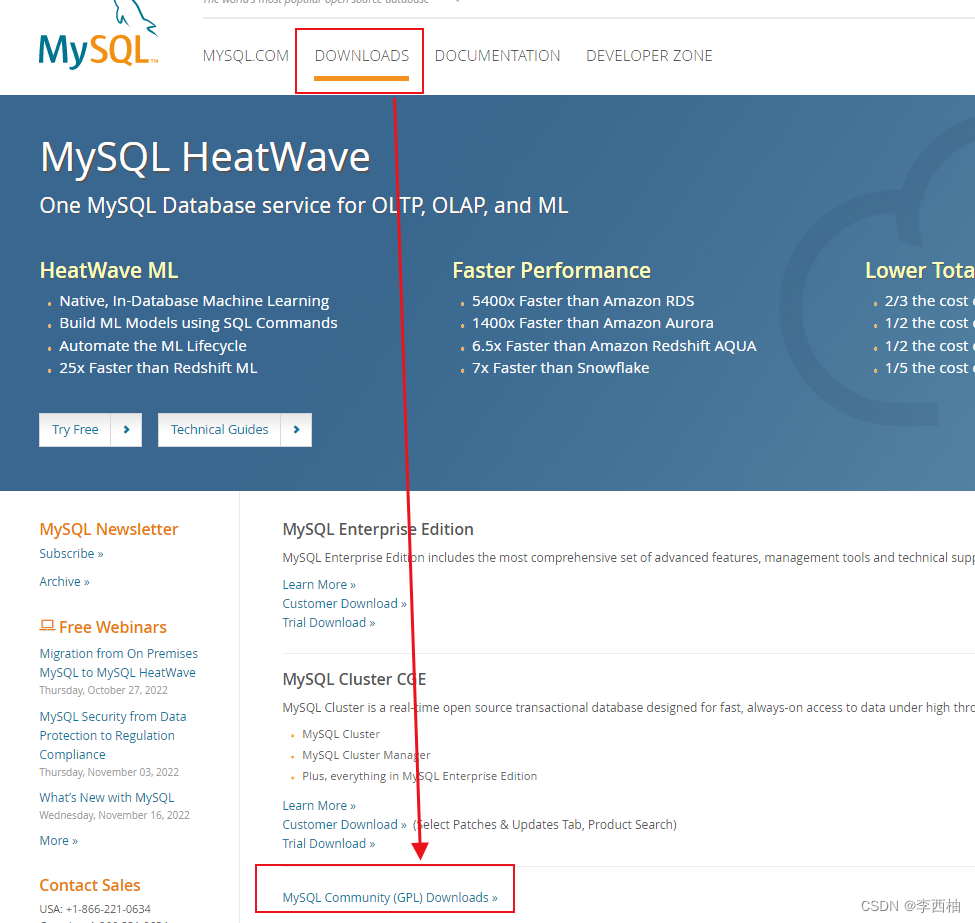
Task: Click 'MySQL Cluster Manager' bullet text
Action: [366, 755]
